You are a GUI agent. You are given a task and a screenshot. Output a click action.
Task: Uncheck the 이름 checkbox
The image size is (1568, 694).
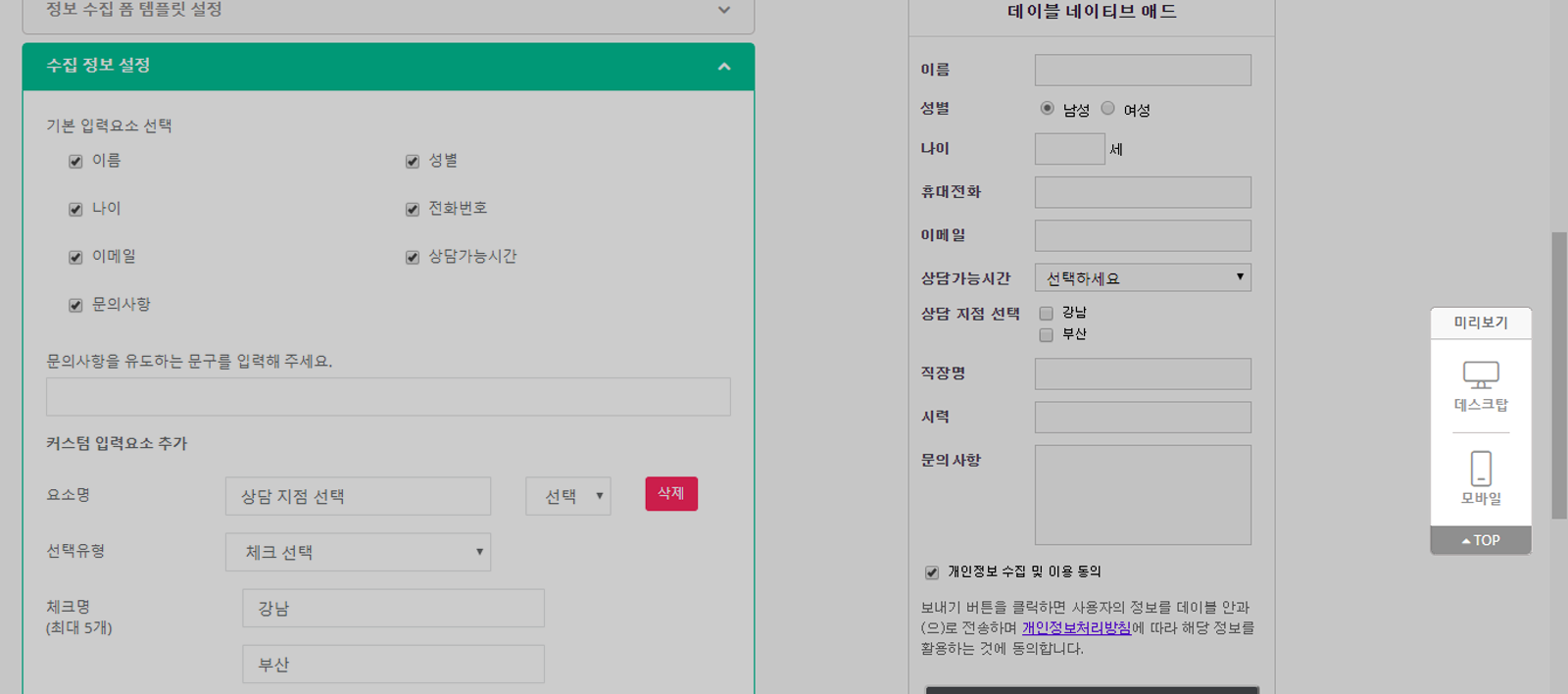coord(75,162)
